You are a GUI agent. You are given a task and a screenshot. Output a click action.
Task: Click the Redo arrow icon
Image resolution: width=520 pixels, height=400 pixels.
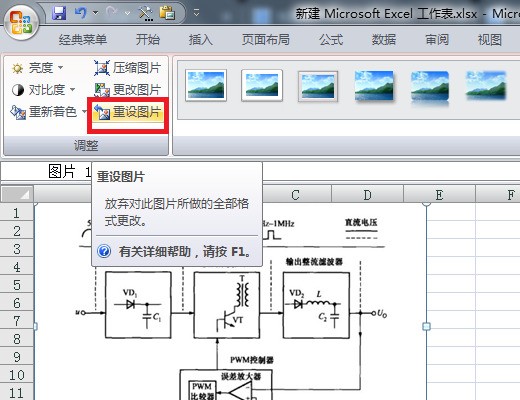point(112,13)
